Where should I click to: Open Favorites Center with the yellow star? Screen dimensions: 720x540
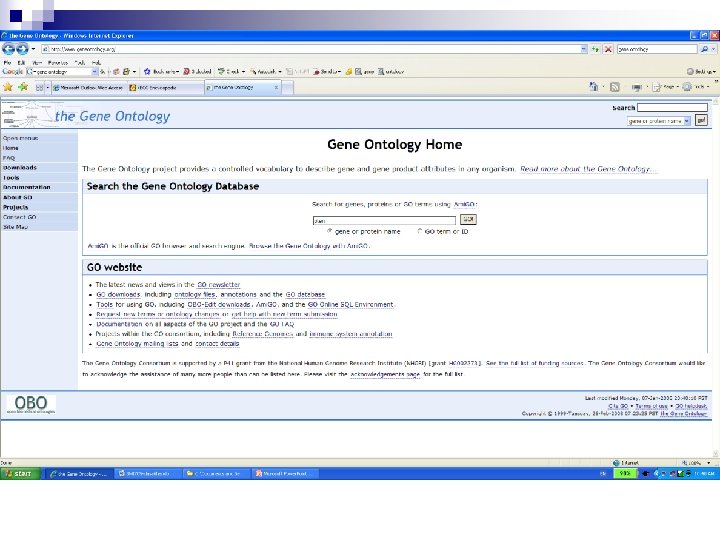point(8,87)
